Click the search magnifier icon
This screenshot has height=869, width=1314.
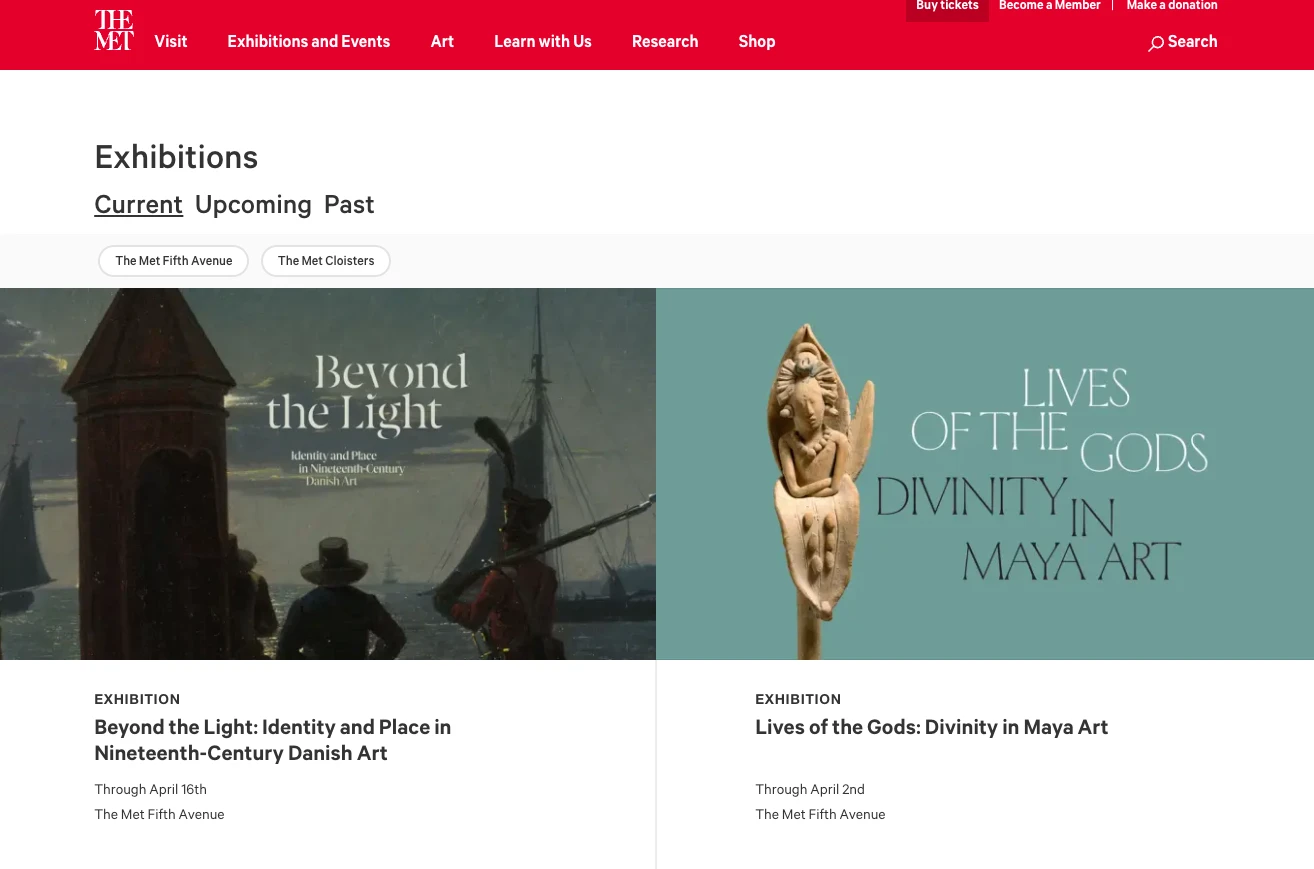pyautogui.click(x=1156, y=43)
